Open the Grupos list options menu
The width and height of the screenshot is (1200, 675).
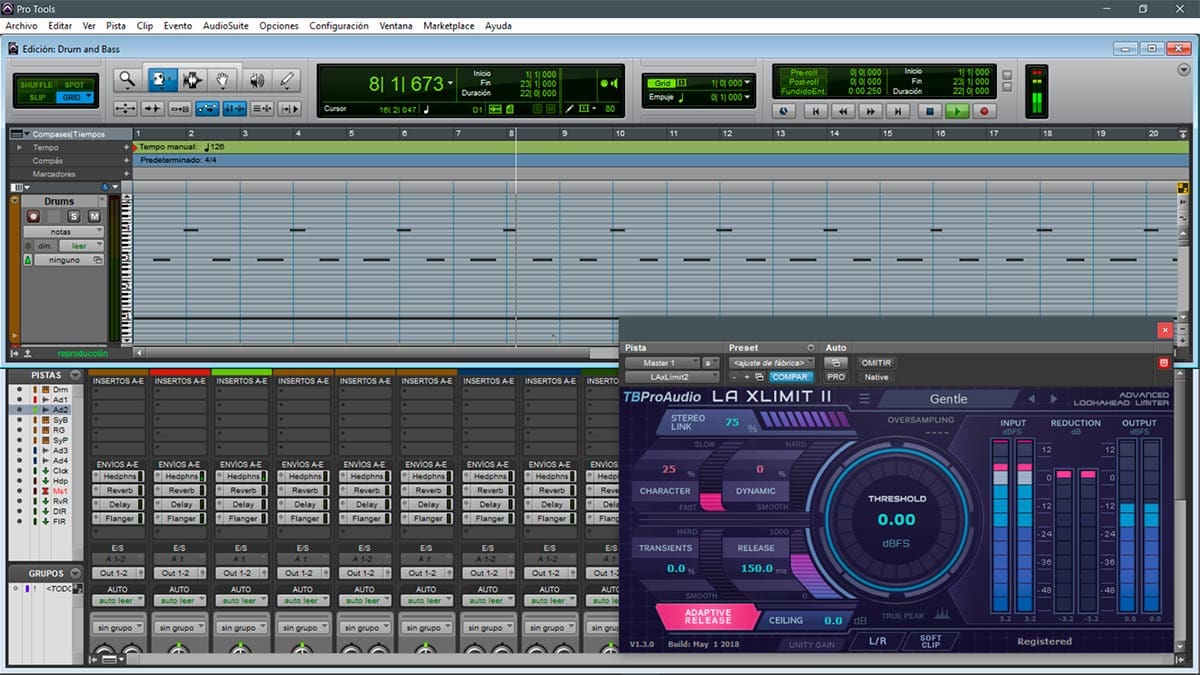click(x=74, y=574)
